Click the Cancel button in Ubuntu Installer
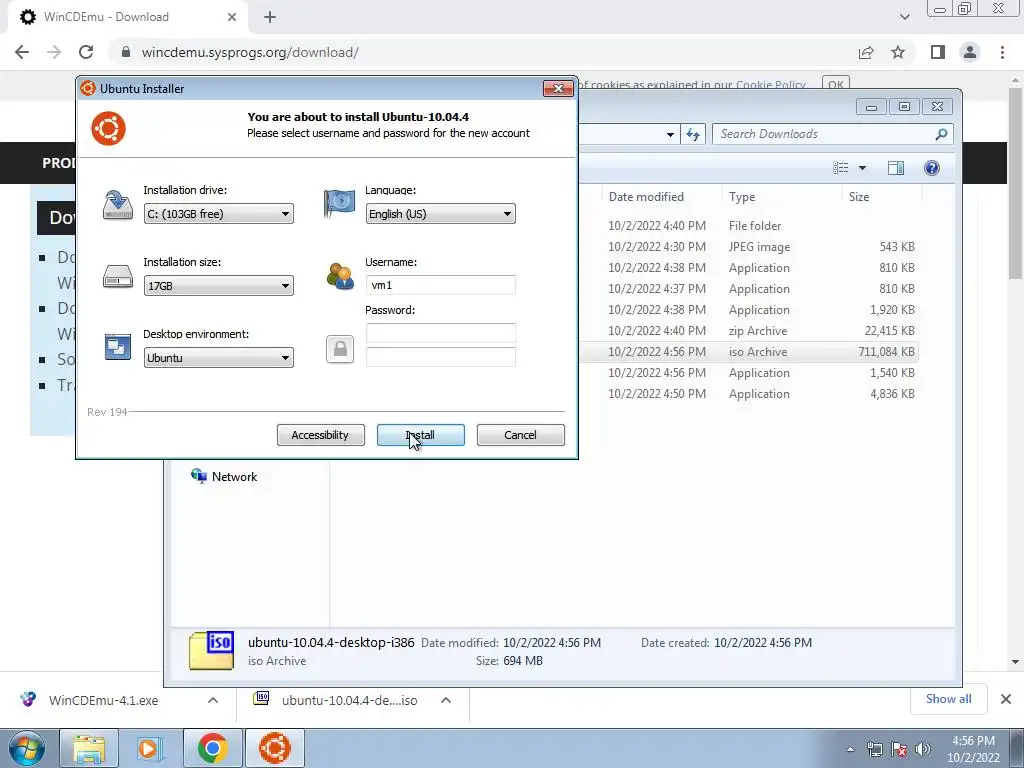Viewport: 1024px width, 768px height. click(x=520, y=435)
